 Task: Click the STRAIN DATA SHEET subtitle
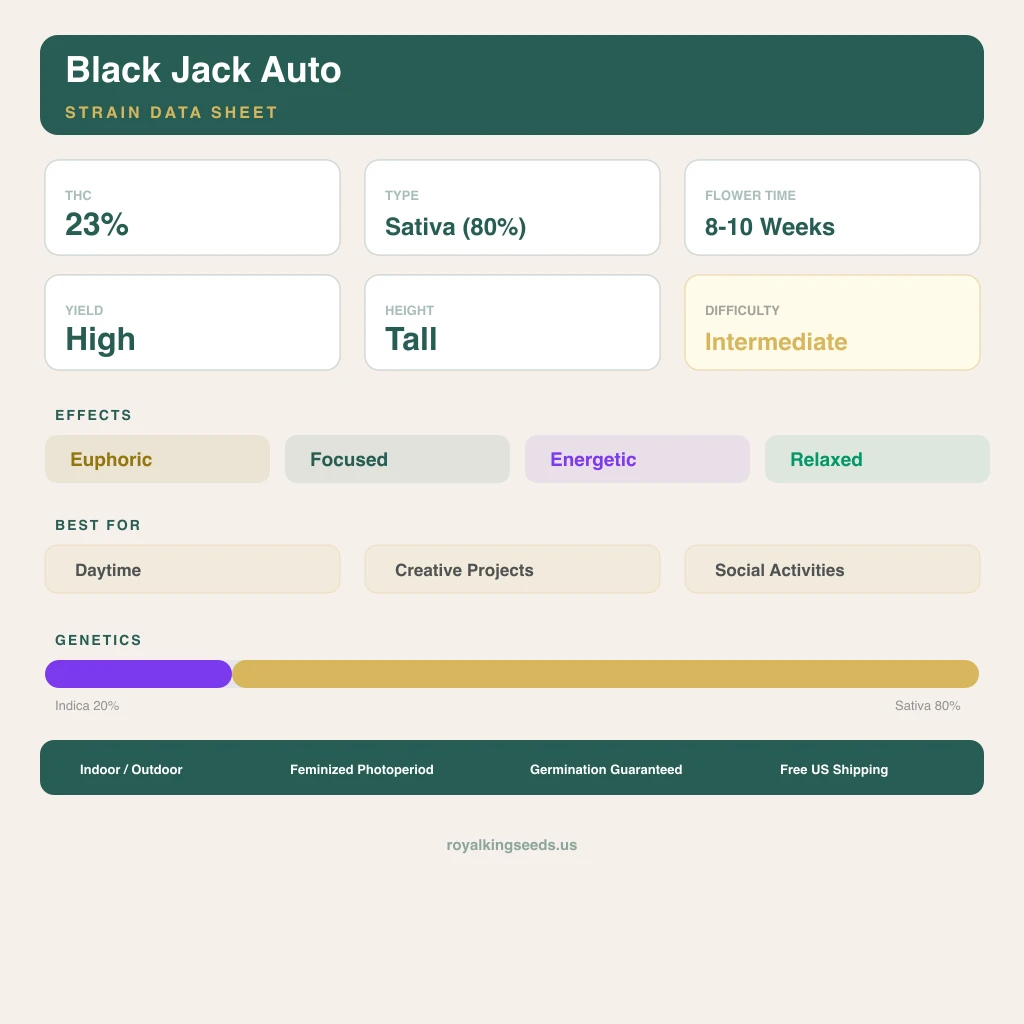pyautogui.click(x=171, y=112)
